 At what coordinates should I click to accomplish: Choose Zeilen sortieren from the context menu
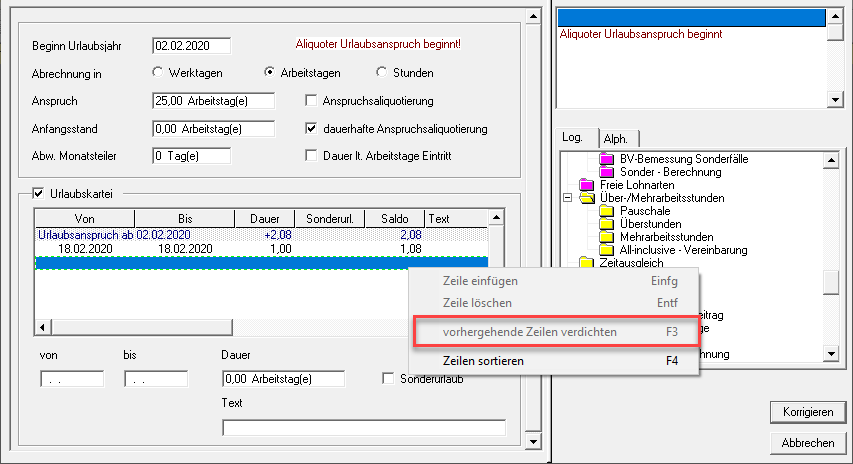483,361
